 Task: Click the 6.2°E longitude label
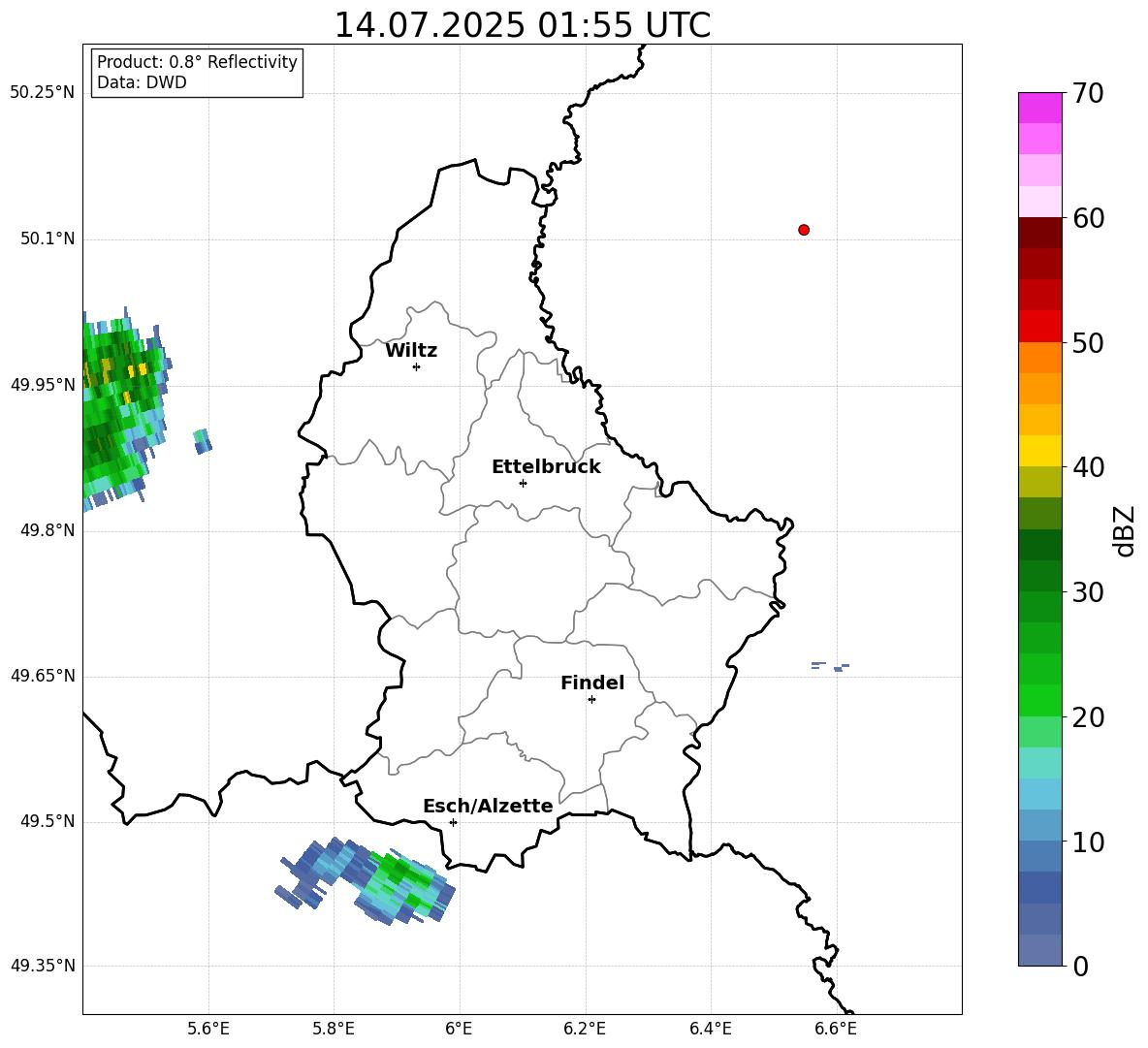tap(585, 1029)
